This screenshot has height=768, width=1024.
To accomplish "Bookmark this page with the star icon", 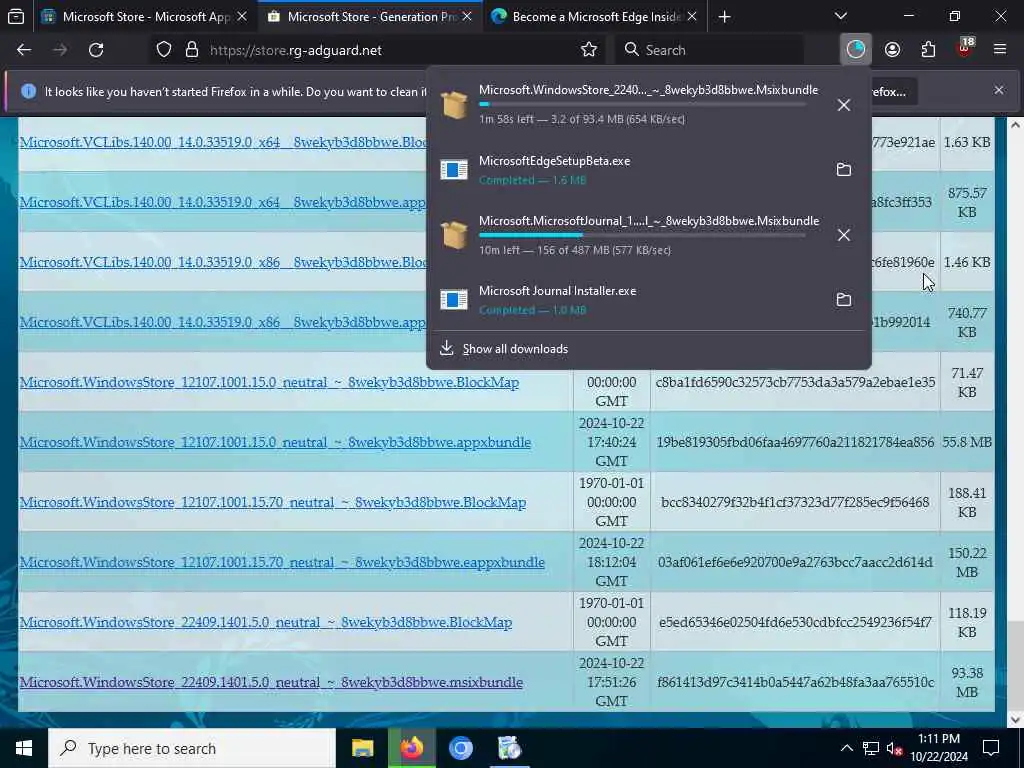I will [589, 50].
